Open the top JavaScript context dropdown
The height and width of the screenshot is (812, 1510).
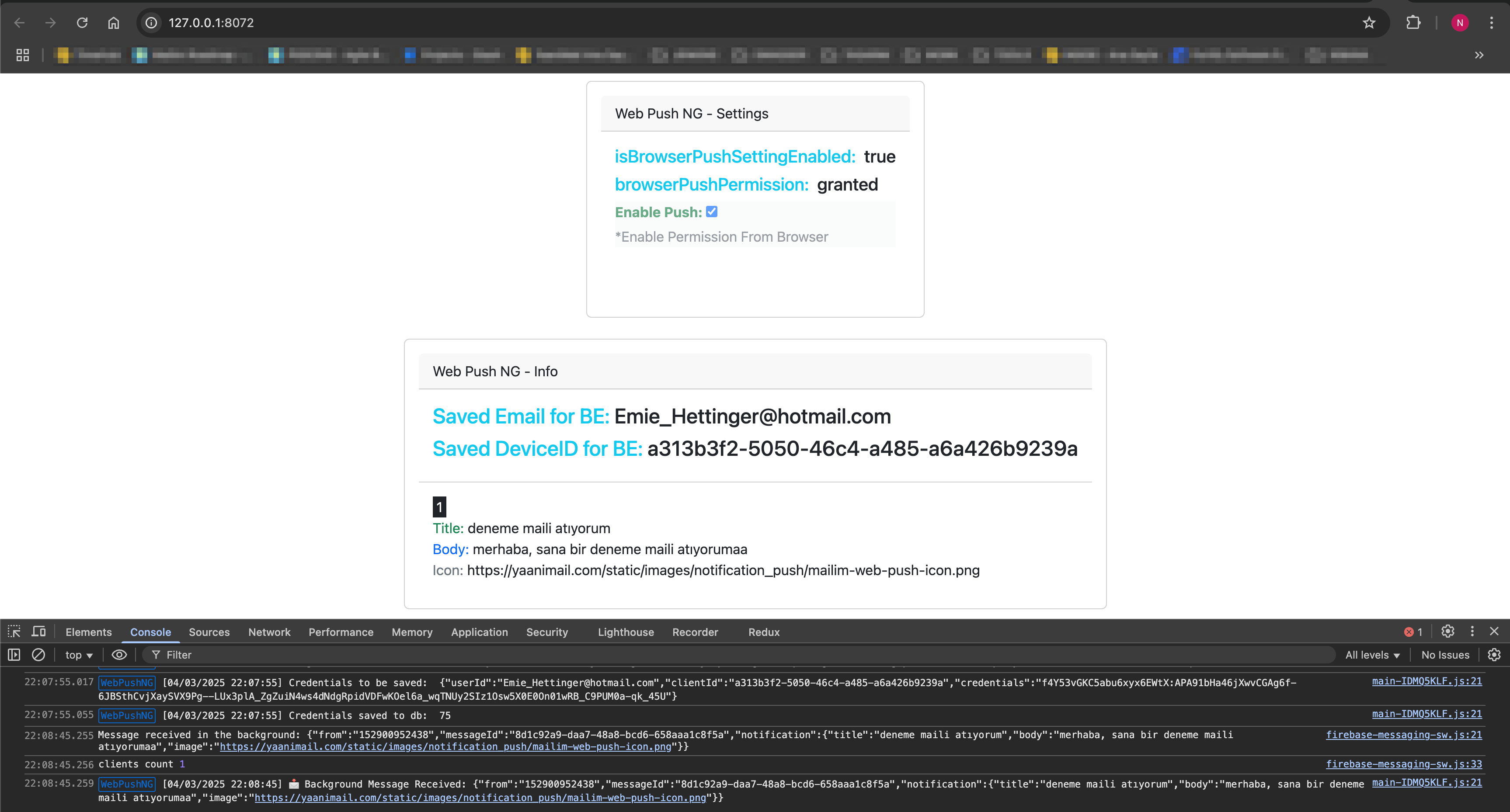[79, 655]
